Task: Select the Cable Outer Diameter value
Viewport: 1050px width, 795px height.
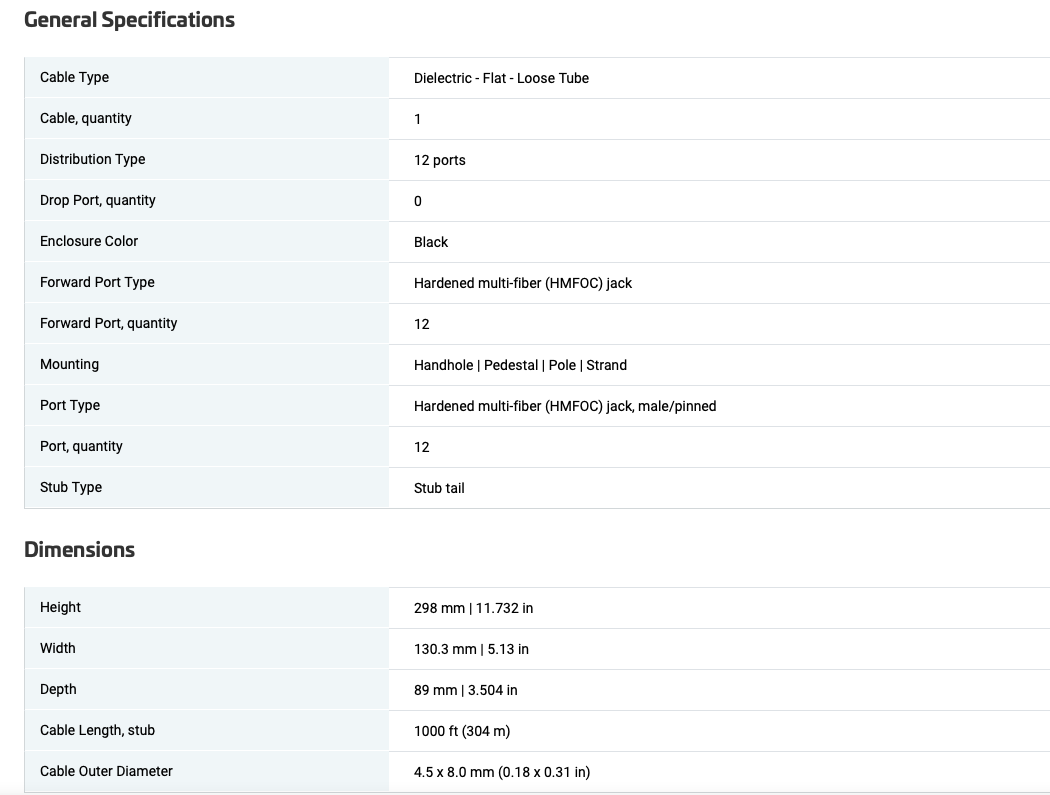Action: tap(502, 772)
